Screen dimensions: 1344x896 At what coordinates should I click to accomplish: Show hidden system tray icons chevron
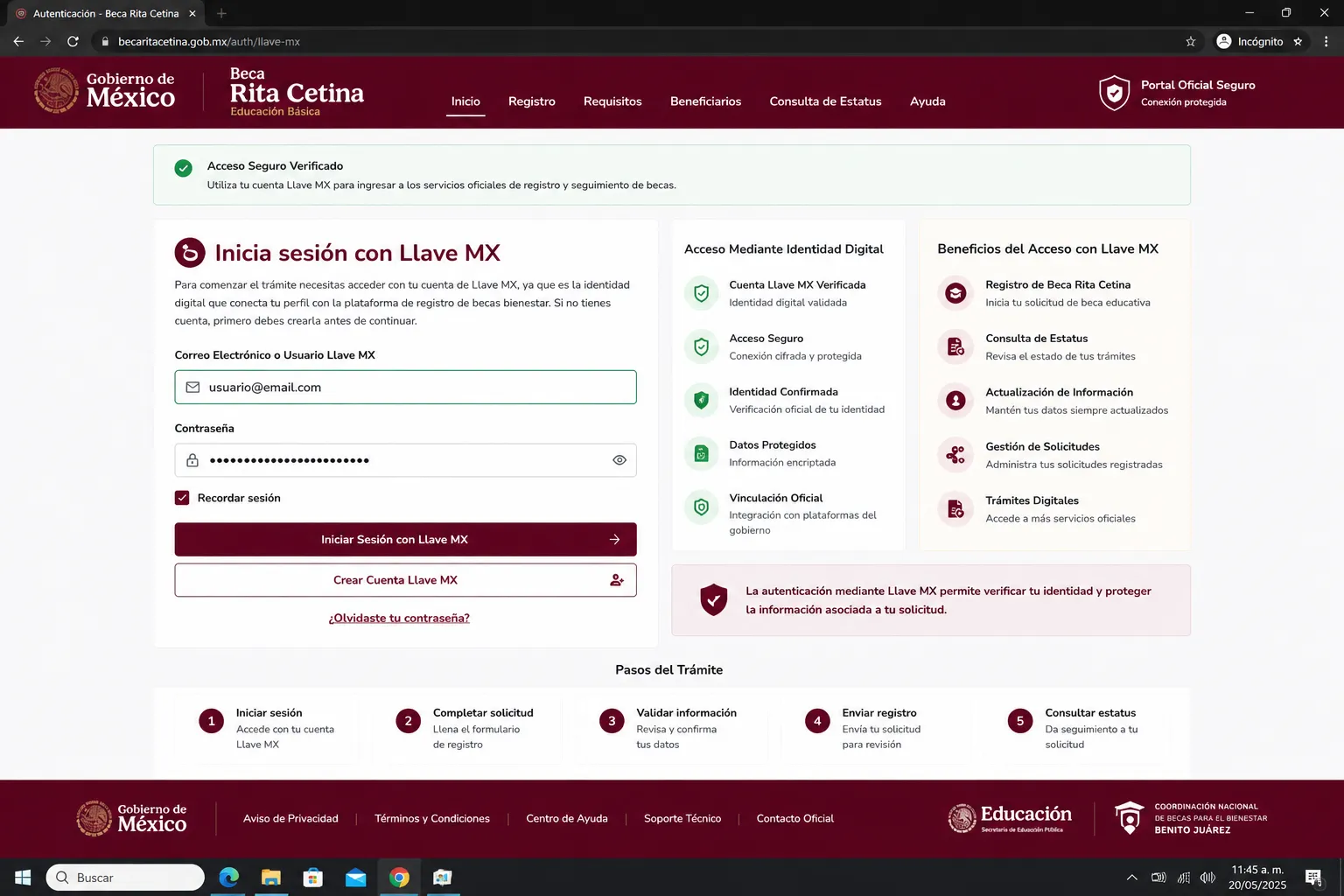click(x=1131, y=878)
